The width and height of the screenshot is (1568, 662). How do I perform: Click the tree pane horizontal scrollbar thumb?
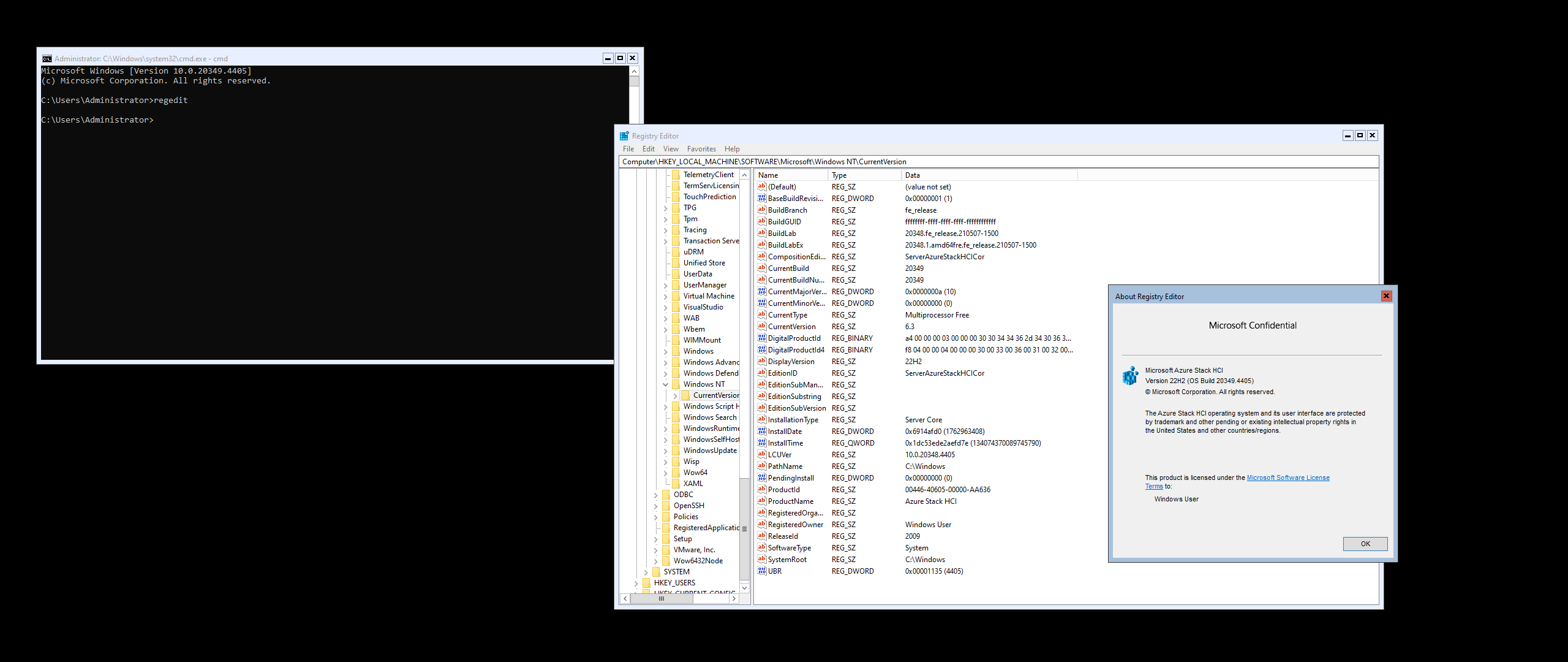click(661, 599)
